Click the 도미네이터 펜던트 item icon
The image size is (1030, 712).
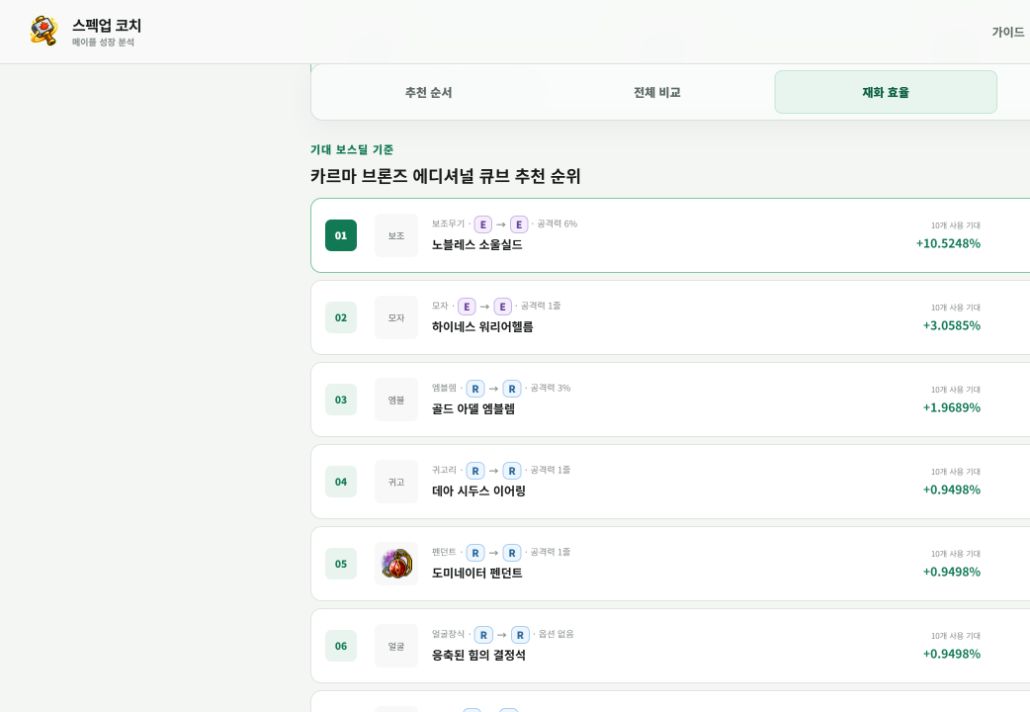point(396,564)
